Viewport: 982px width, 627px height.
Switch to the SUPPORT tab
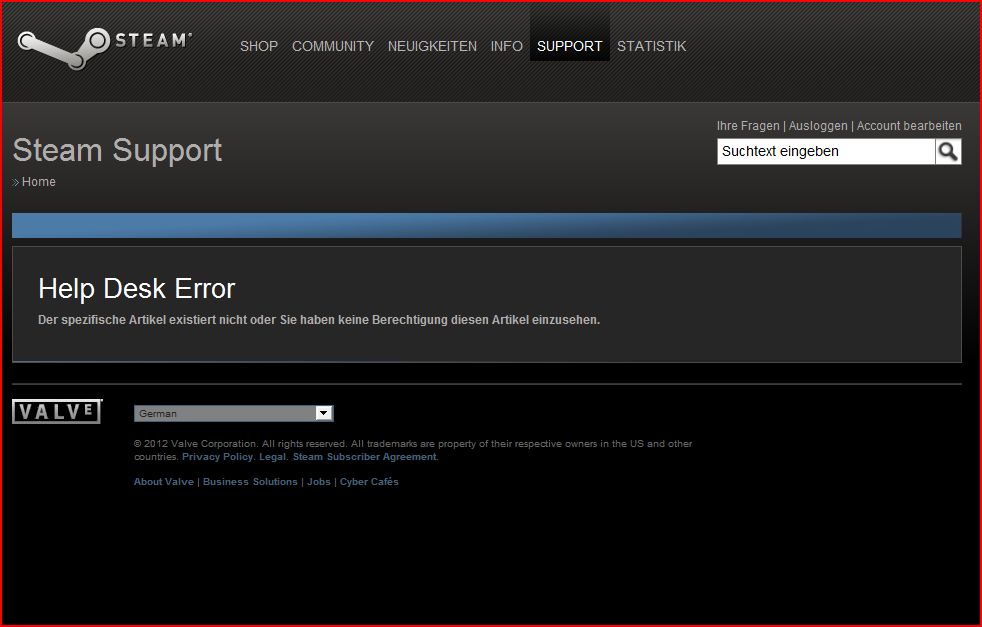tap(569, 46)
